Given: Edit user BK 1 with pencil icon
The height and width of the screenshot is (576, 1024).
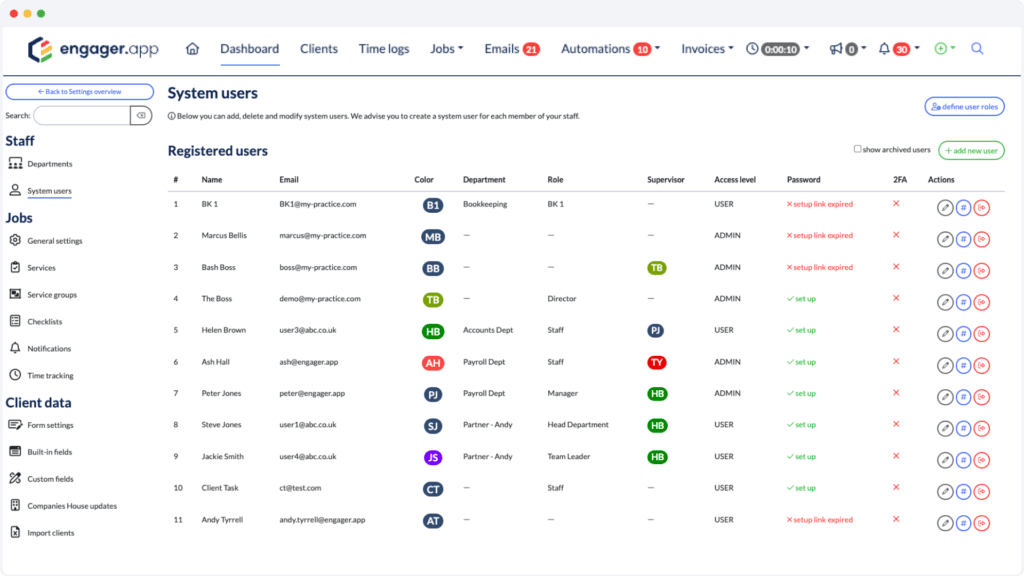Looking at the screenshot, I should click(x=944, y=208).
